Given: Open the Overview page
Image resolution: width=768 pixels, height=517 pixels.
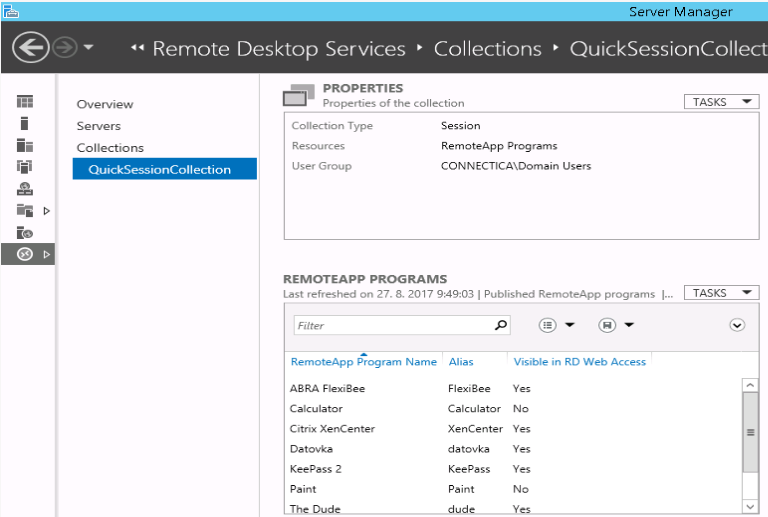Looking at the screenshot, I should click(x=105, y=104).
